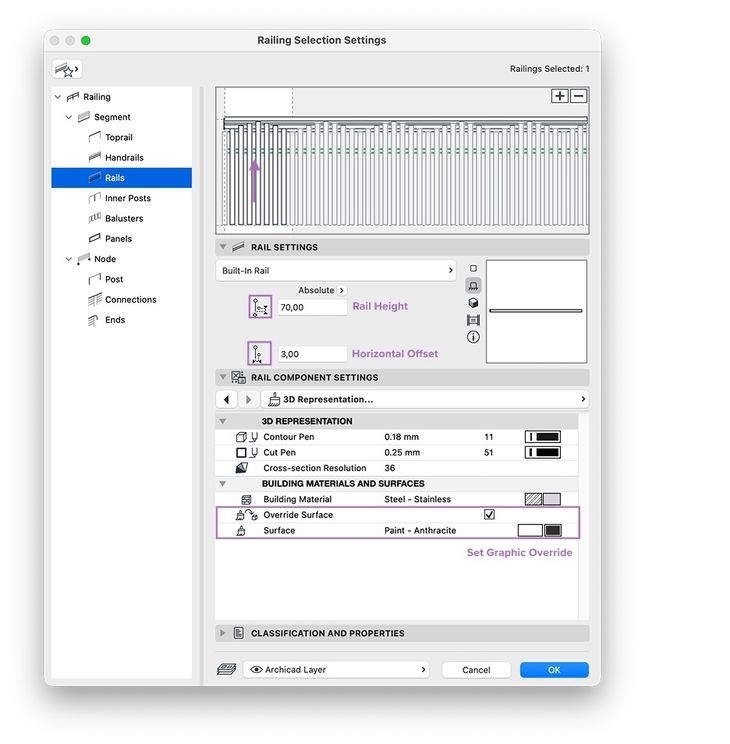The image size is (730, 744).
Task: Toggle the Override Surface checkbox
Action: coord(489,515)
